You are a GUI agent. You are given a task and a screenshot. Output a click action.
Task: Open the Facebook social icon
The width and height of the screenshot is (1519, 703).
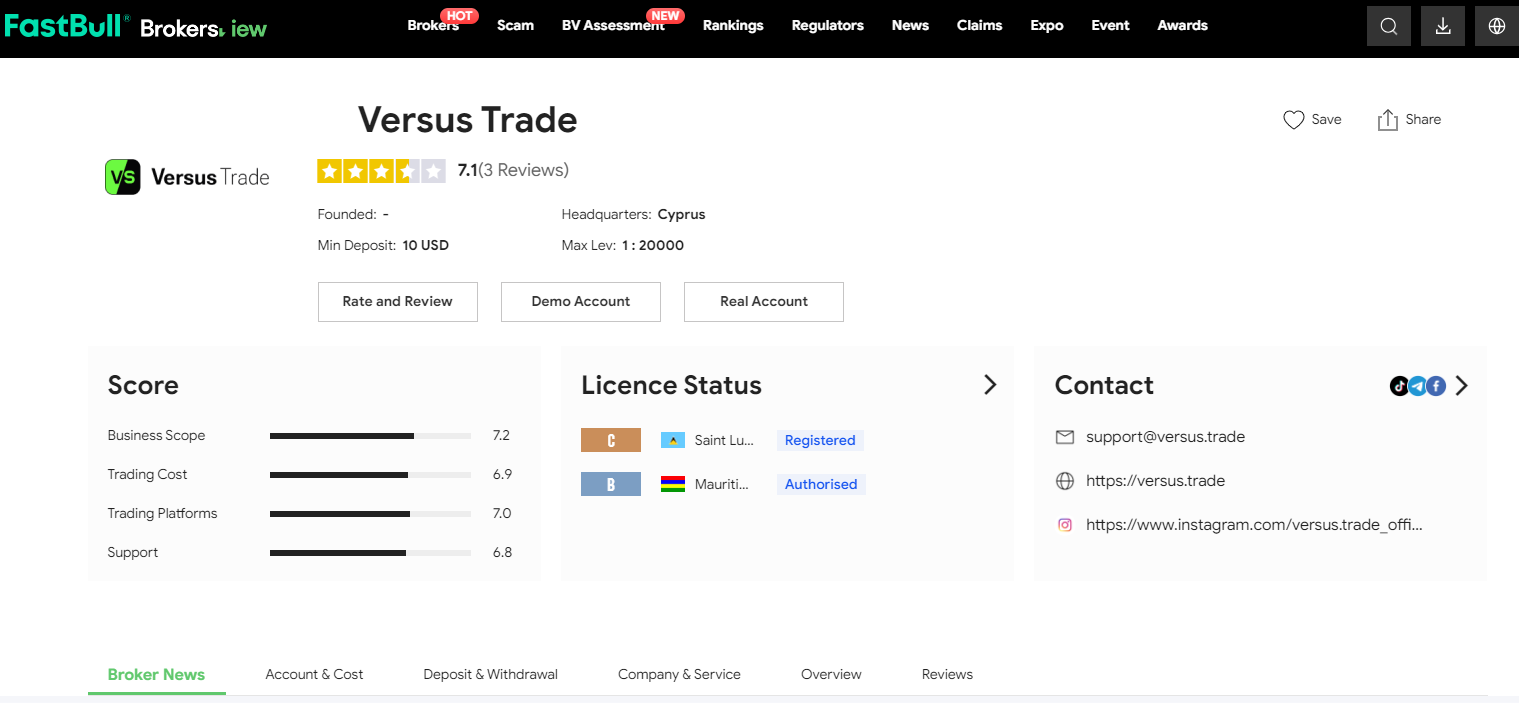[x=1436, y=386]
